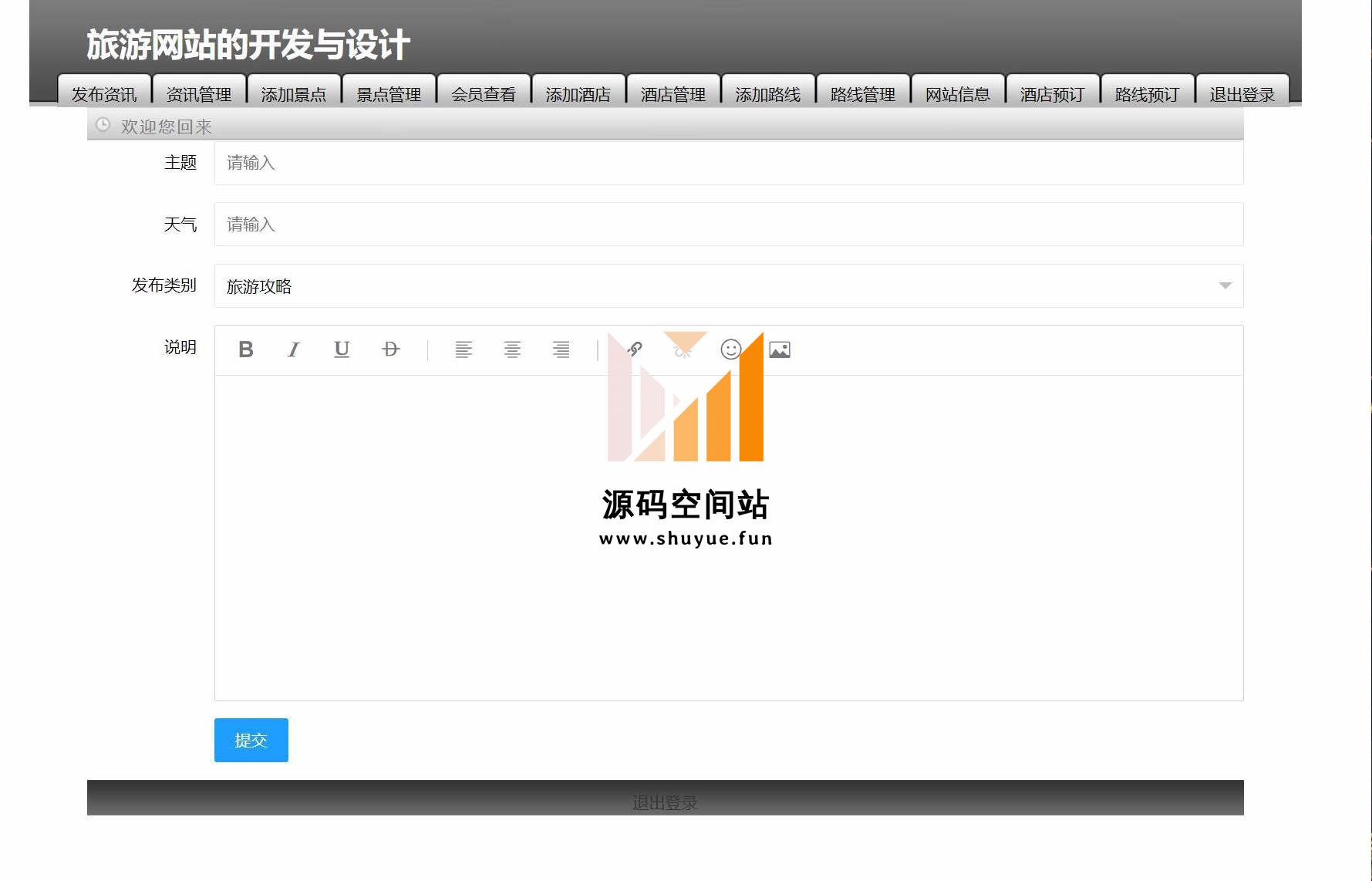The image size is (1372, 881).
Task: Click the 旅游网站的开发与设计 site title
Action: [248, 45]
